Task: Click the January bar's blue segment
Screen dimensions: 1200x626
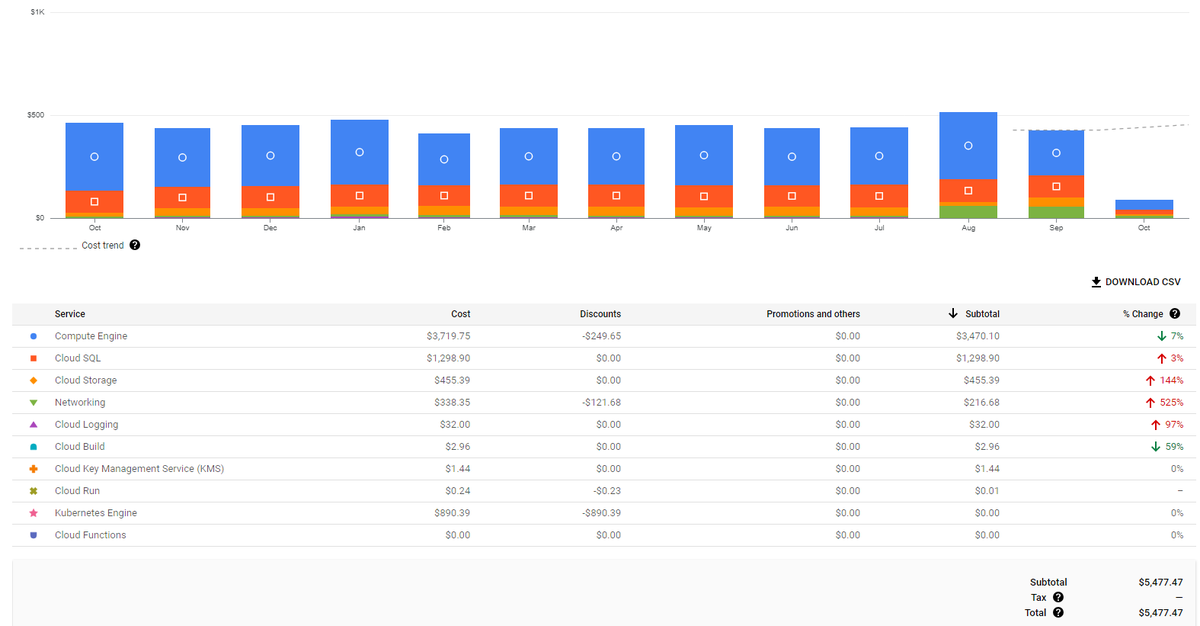Action: point(359,152)
